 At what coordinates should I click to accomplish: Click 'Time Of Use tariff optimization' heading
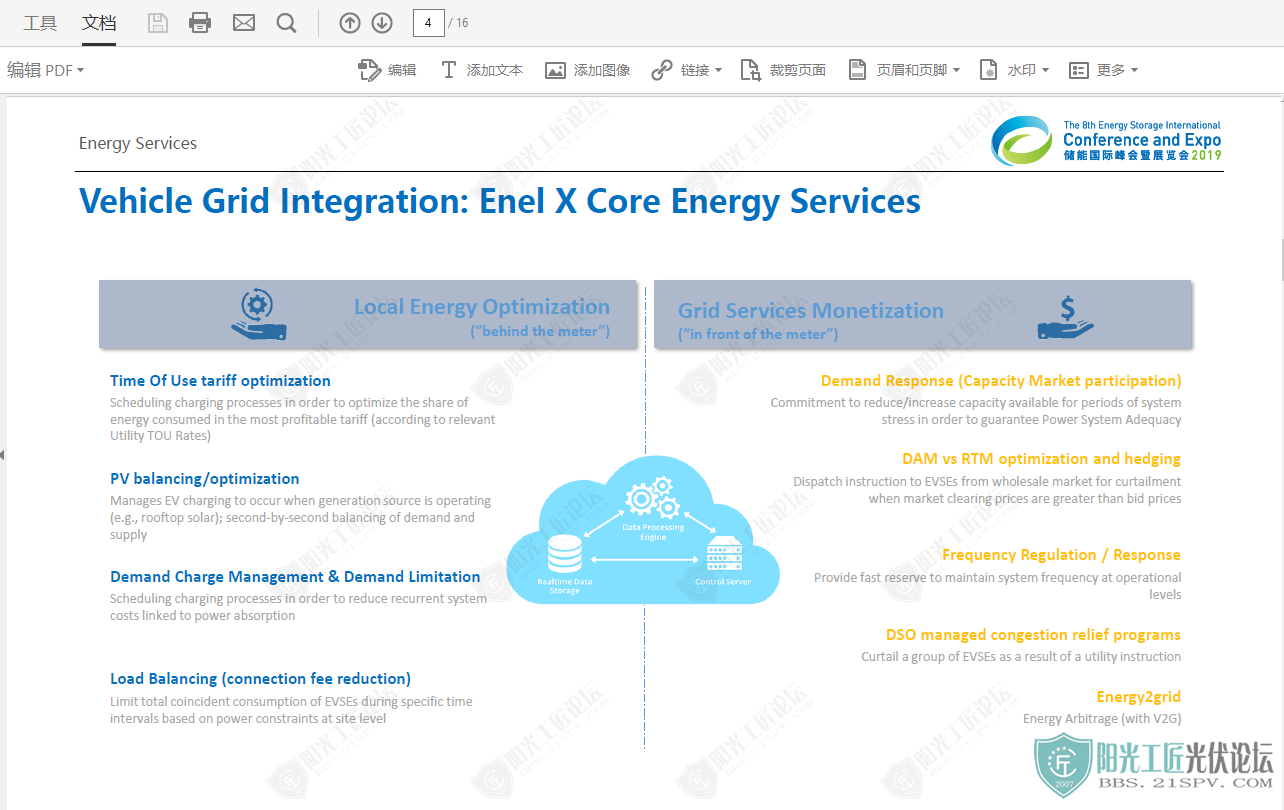click(x=220, y=380)
